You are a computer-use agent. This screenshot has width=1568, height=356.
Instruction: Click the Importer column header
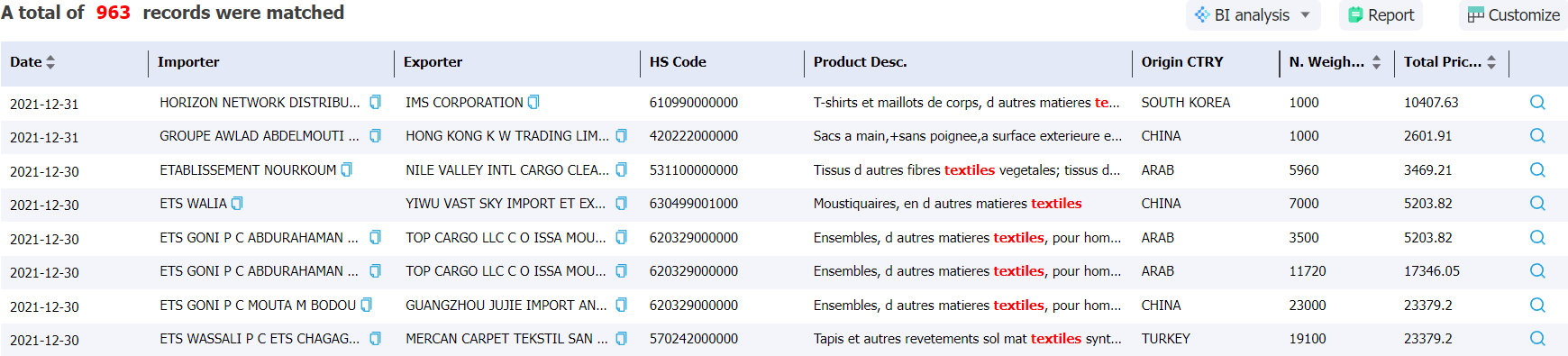point(188,62)
